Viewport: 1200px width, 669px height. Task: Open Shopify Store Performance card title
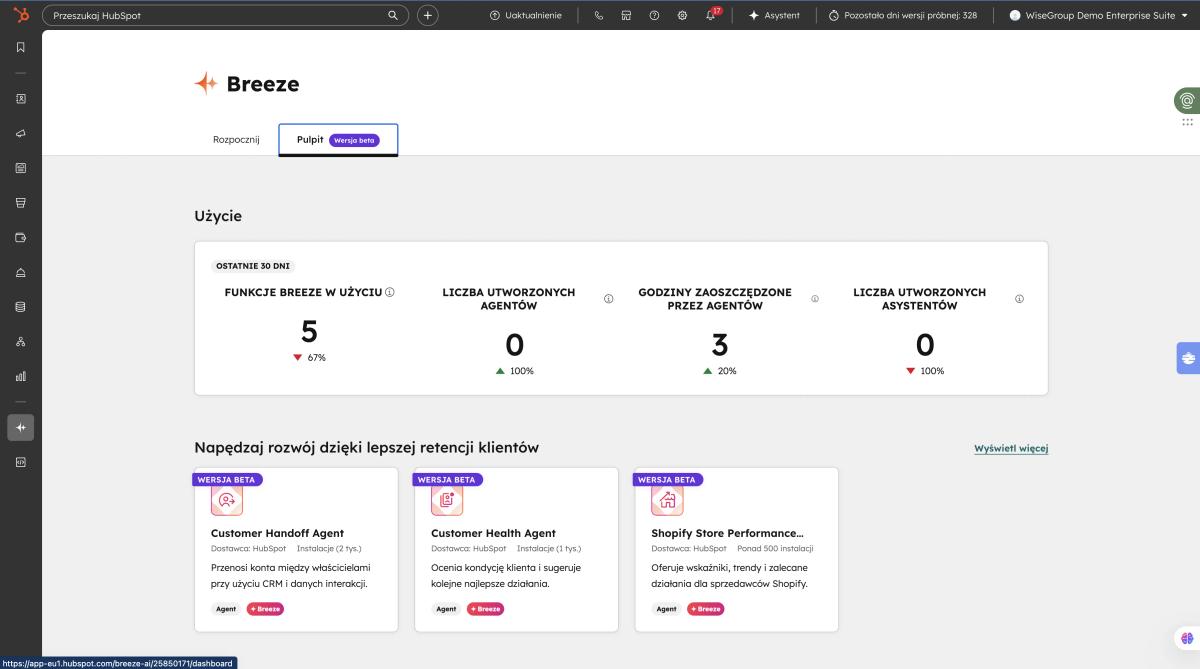(727, 533)
